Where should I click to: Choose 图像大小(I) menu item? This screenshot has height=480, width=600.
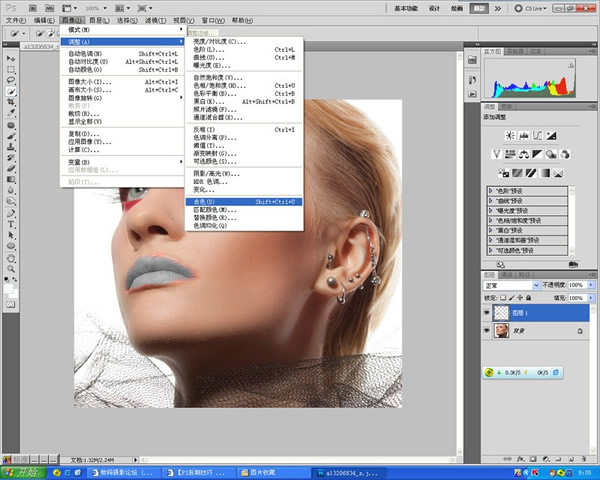pos(122,82)
